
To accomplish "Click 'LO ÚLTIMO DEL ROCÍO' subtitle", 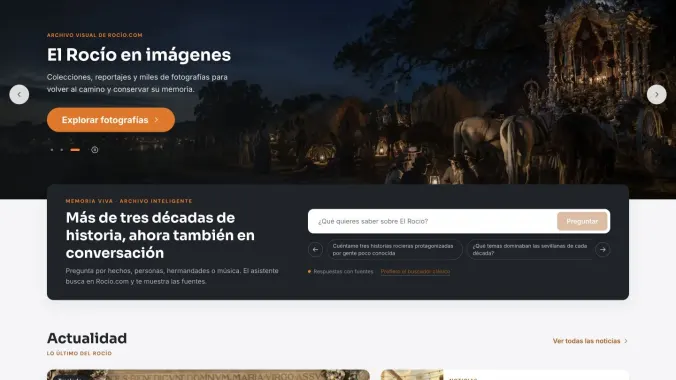I will click(x=79, y=353).
